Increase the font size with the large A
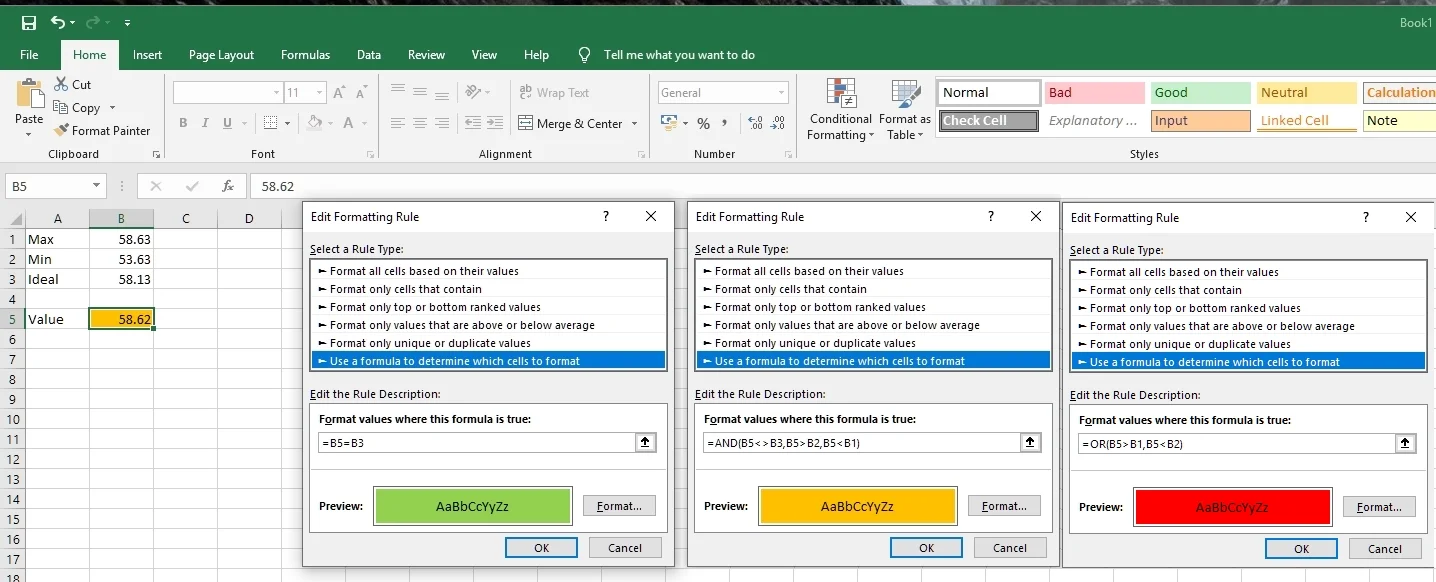The height and width of the screenshot is (582, 1436). [x=339, y=93]
